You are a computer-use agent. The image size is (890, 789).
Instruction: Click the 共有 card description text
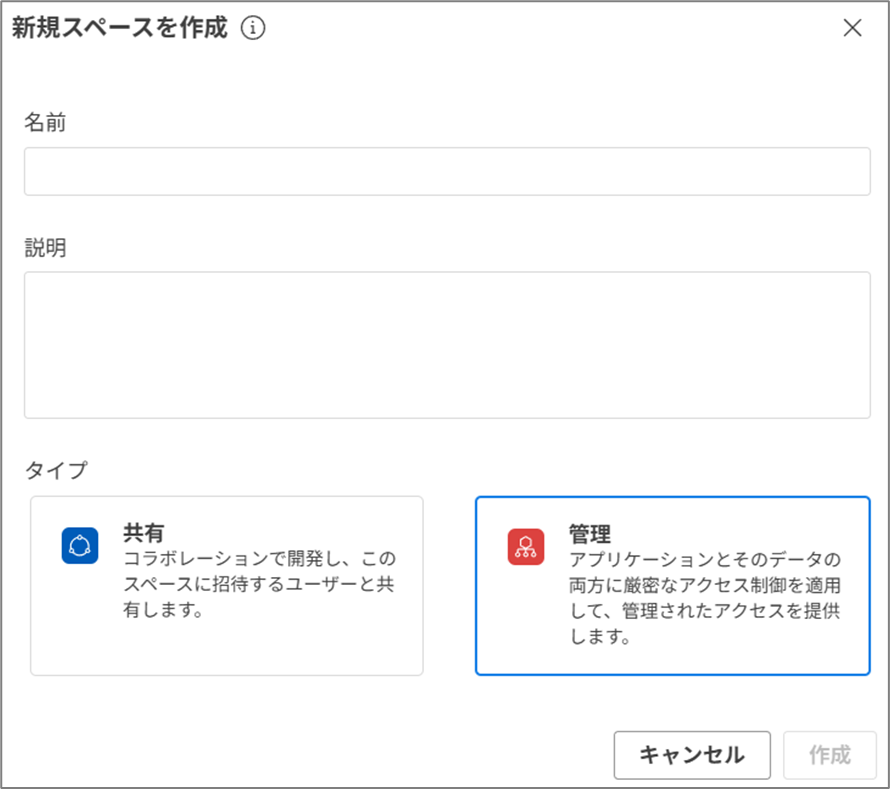tap(259, 584)
